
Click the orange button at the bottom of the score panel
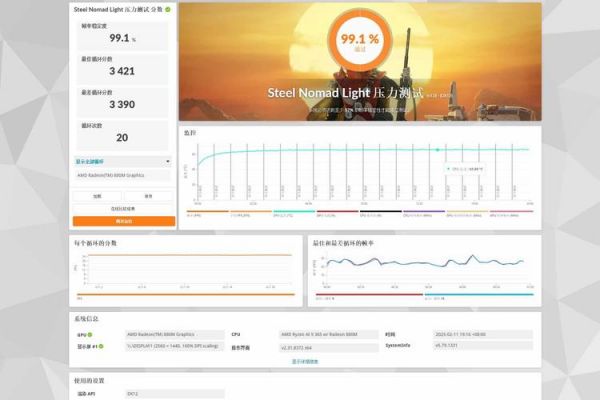click(124, 221)
